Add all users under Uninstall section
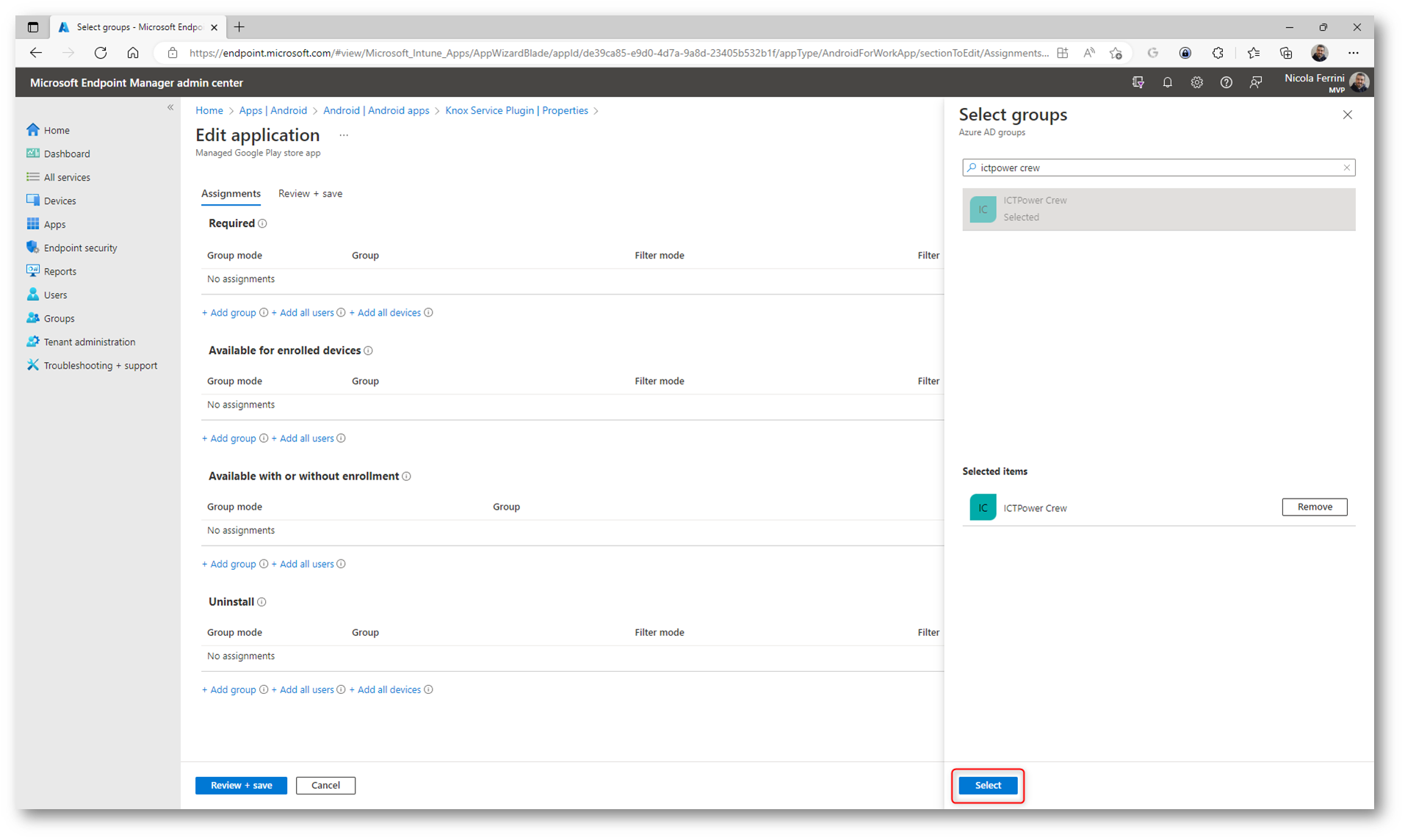The width and height of the screenshot is (1405, 840). pos(303,689)
